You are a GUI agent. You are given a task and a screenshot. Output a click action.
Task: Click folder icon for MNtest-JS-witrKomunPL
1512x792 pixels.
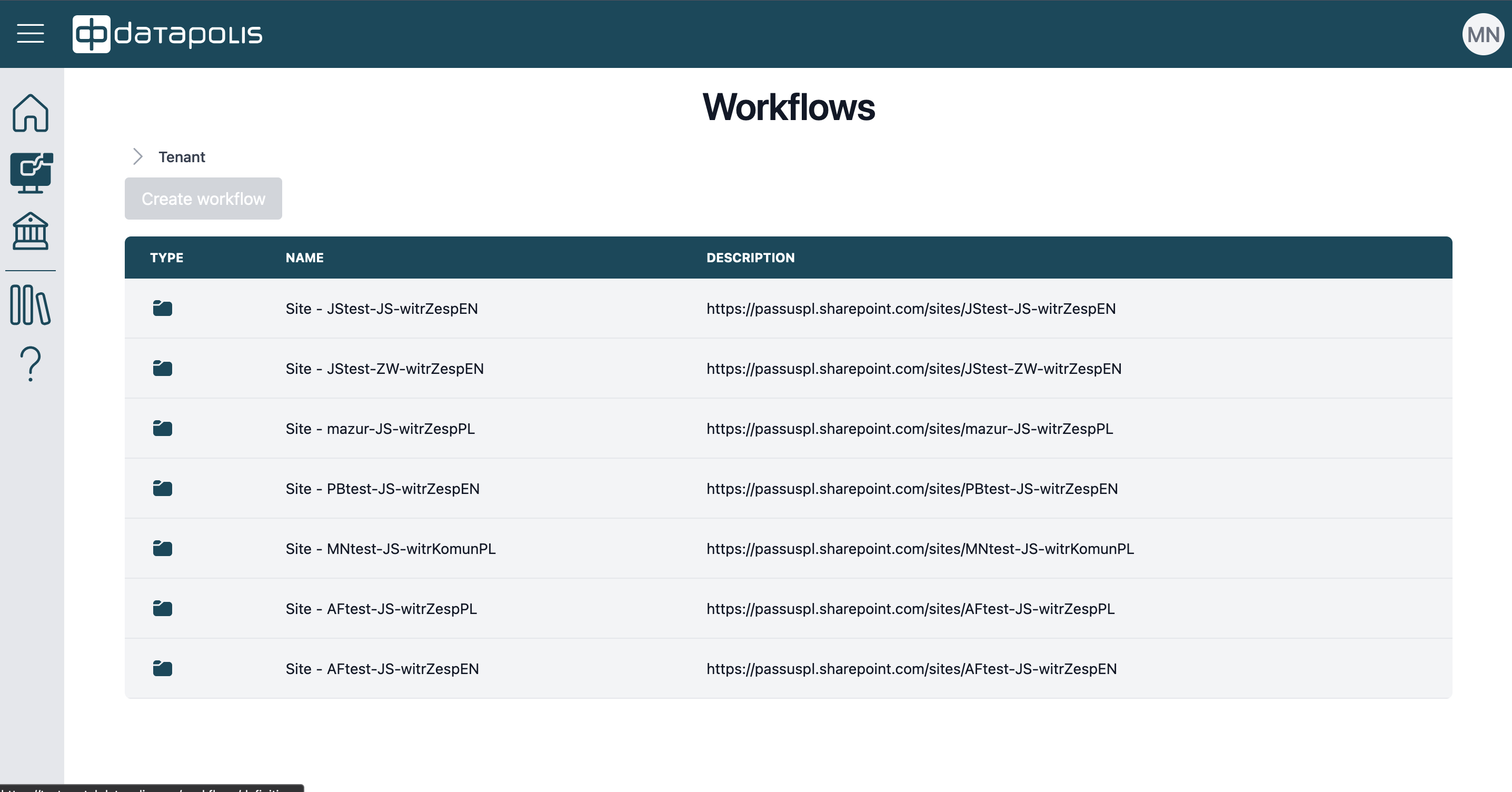point(163,548)
